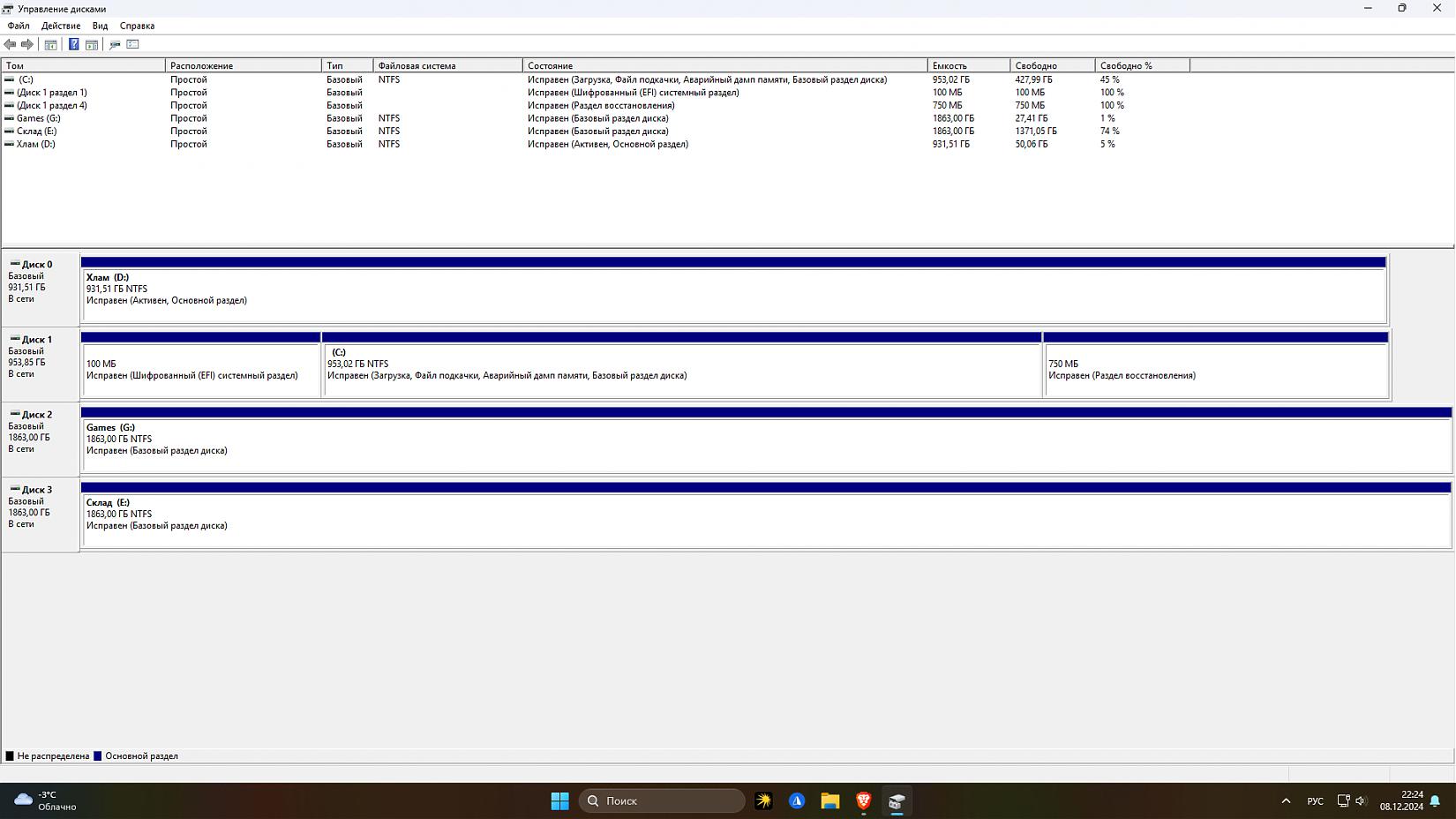Toggle the action pane toolbar icon
The width and height of the screenshot is (1456, 819).
click(92, 44)
